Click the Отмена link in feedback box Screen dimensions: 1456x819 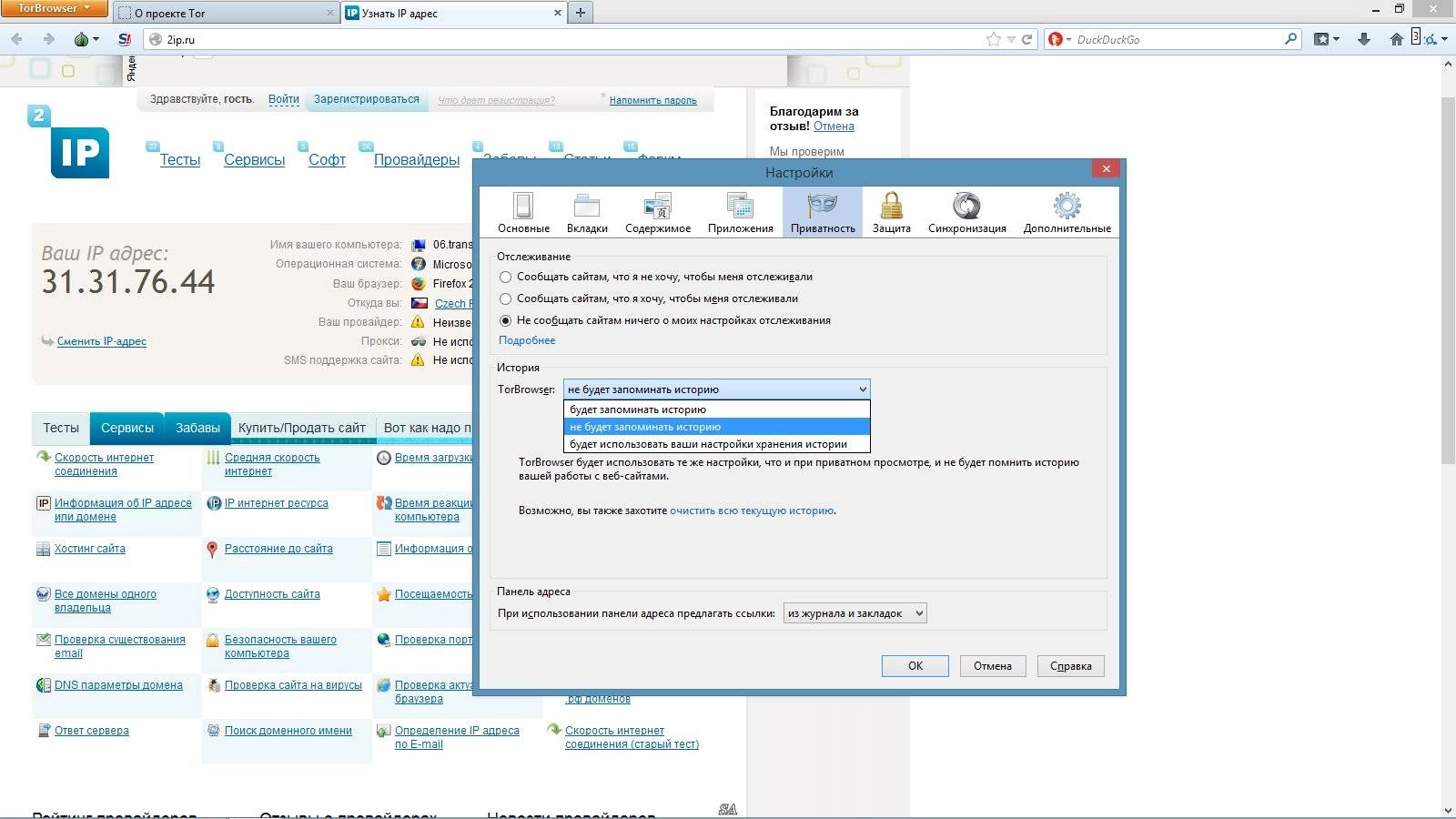point(834,126)
